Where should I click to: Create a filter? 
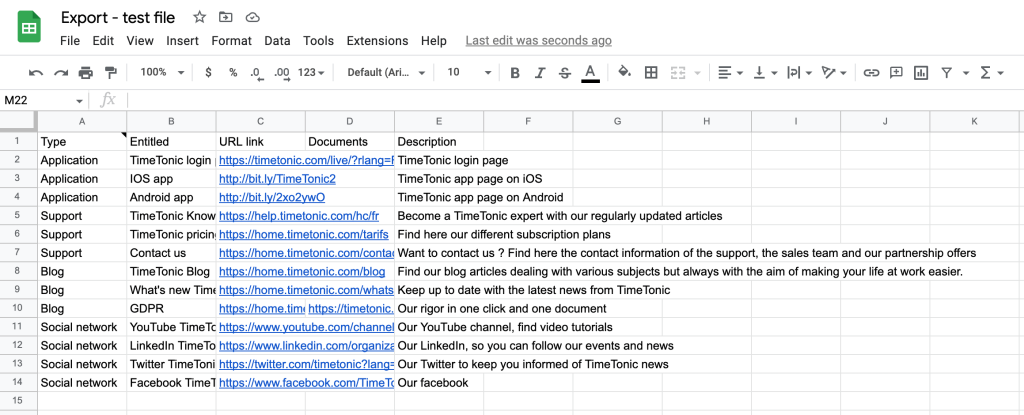tap(946, 73)
